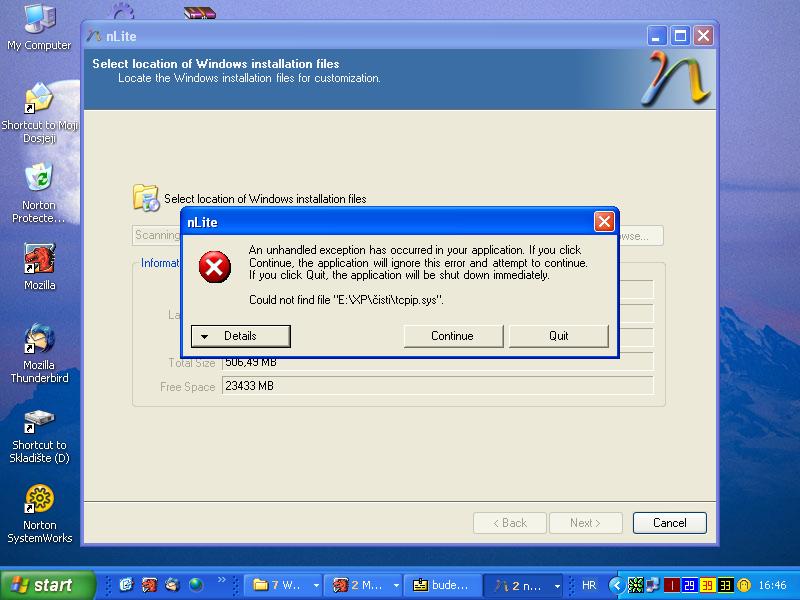Viewport: 800px width, 600px height.
Task: Click Continue in the nLite error dialog
Action: [x=453, y=336]
